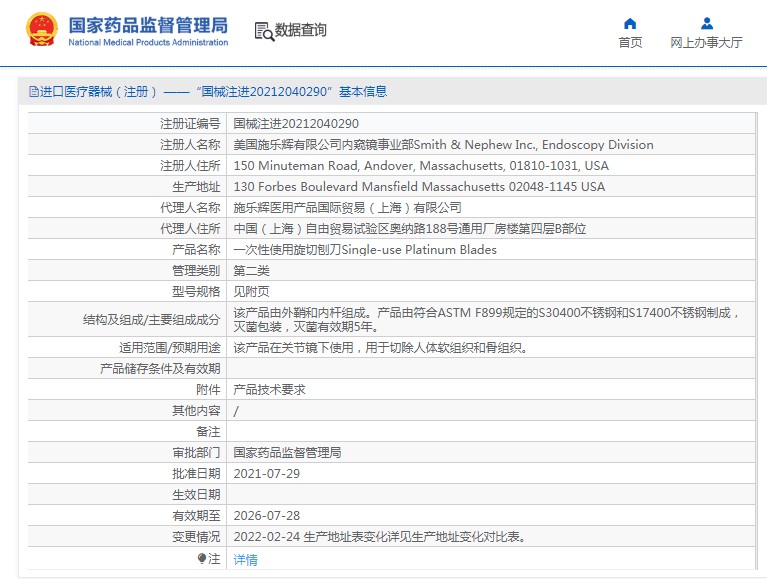Select registrant name Smith & Nephew Inc.

click(443, 145)
